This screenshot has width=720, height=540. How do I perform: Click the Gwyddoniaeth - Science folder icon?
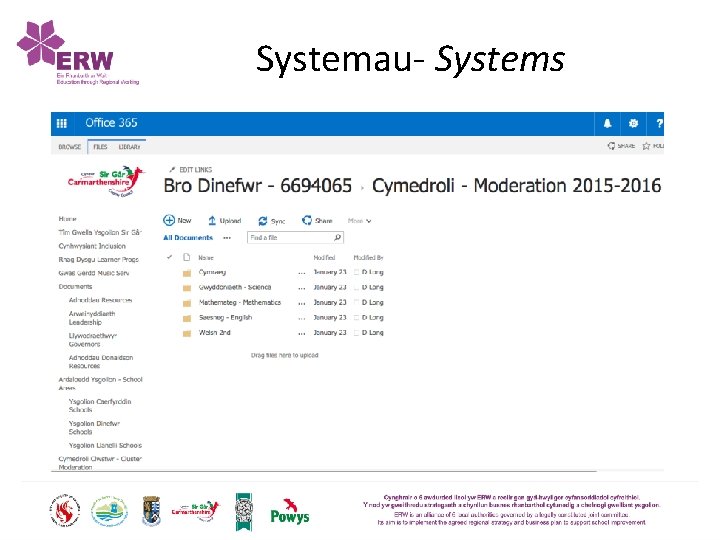(187, 288)
